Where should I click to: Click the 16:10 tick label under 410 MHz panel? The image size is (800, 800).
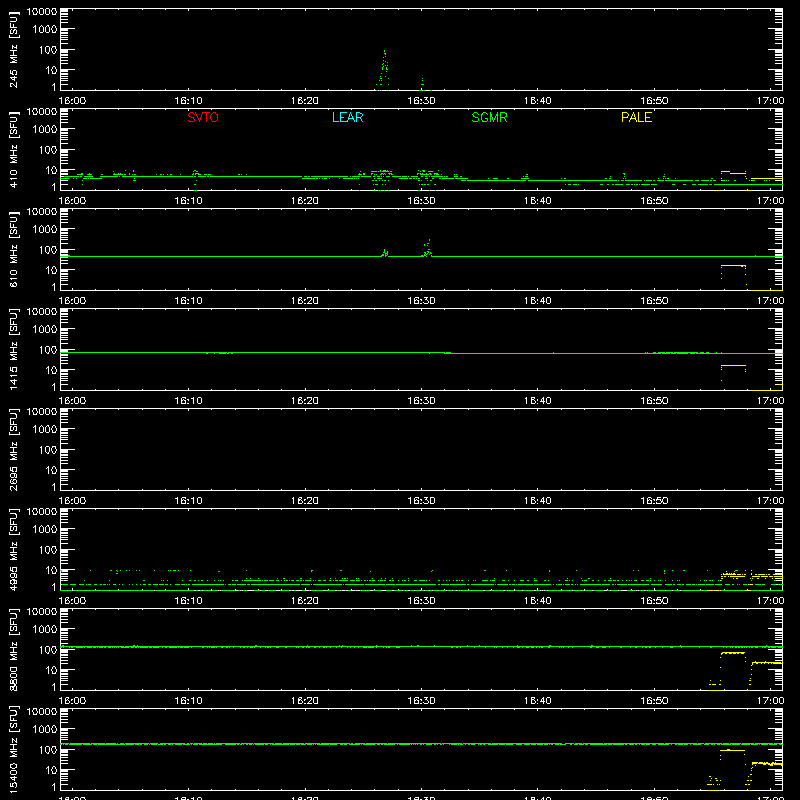[x=188, y=201]
